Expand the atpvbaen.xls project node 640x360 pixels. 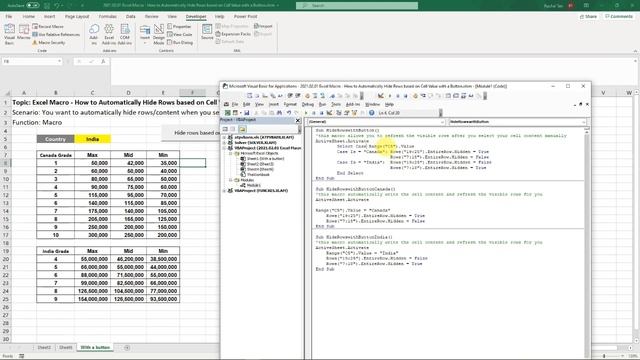click(x=224, y=138)
